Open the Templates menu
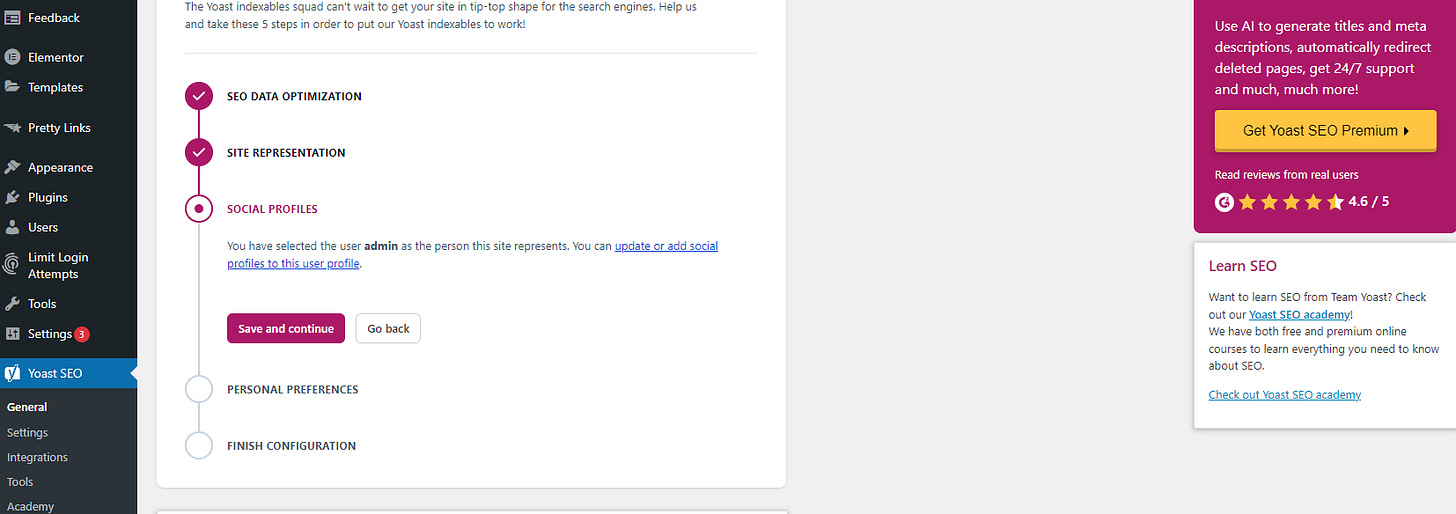The image size is (1456, 514). (68, 87)
